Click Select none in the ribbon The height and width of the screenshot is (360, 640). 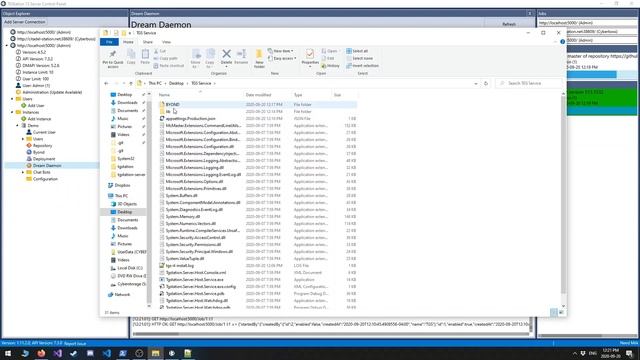coord(360,58)
